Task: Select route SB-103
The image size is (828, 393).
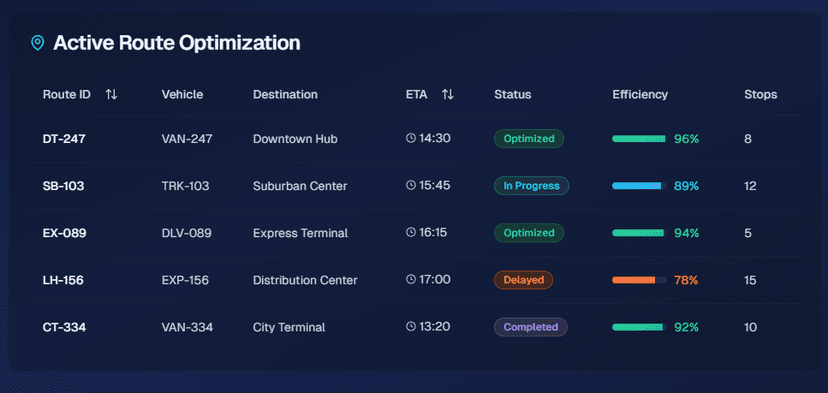Action: pyautogui.click(x=63, y=186)
